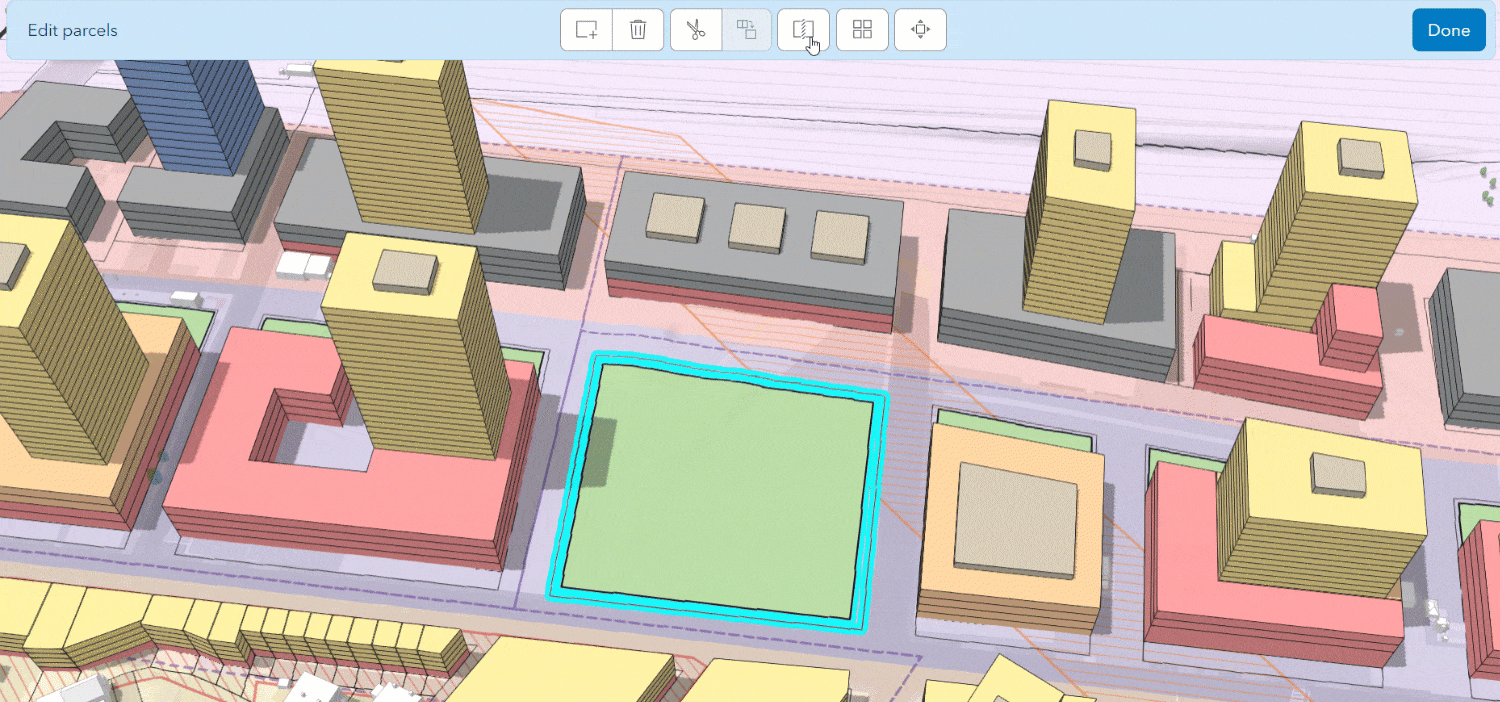Activate the adjust parcel boundary tool
The height and width of the screenshot is (702, 1500).
(x=804, y=30)
